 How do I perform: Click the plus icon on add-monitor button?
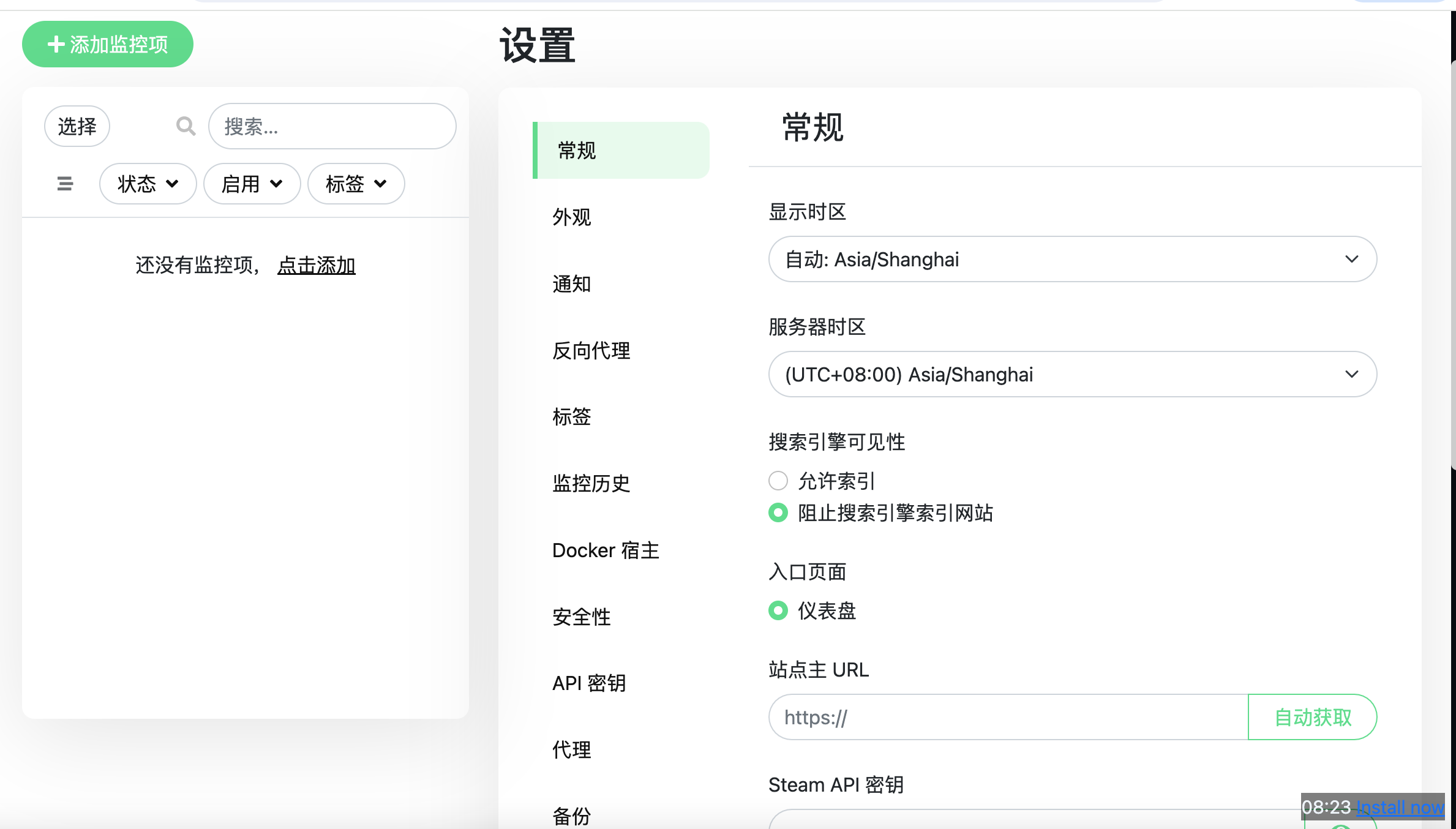pyautogui.click(x=56, y=44)
